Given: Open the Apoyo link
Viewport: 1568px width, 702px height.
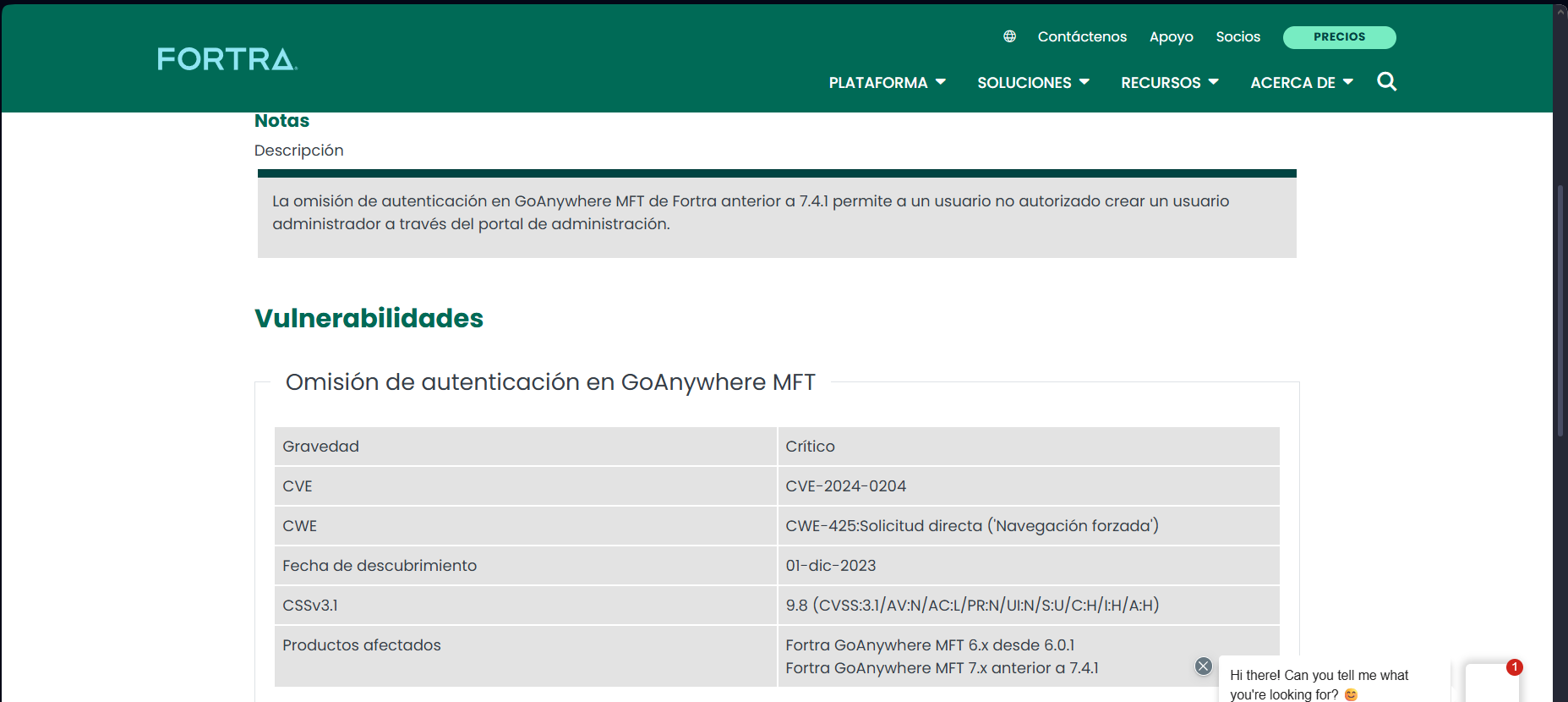Looking at the screenshot, I should click(x=1171, y=36).
